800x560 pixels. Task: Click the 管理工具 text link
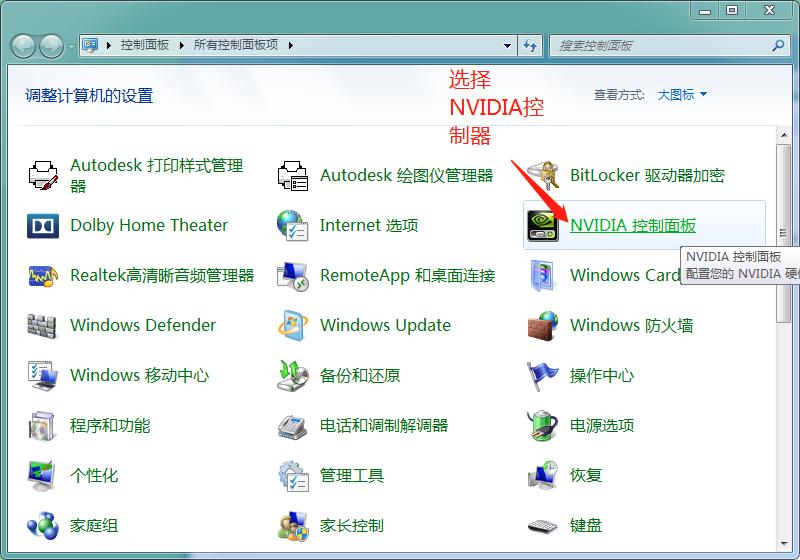[352, 475]
